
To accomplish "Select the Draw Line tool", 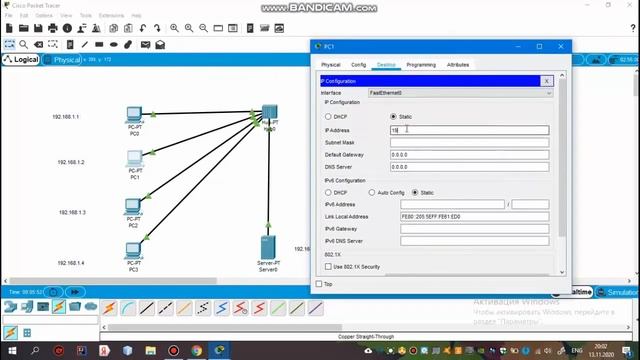I will tap(84, 44).
